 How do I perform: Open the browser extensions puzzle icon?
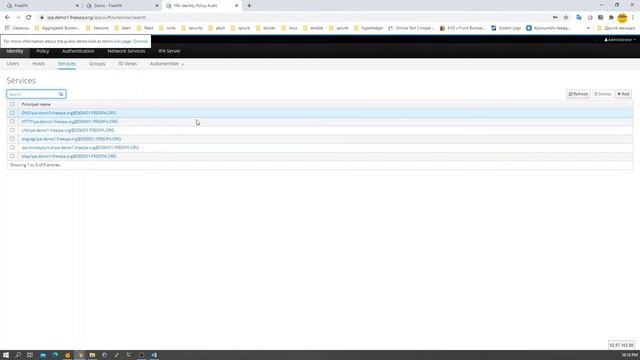point(611,18)
